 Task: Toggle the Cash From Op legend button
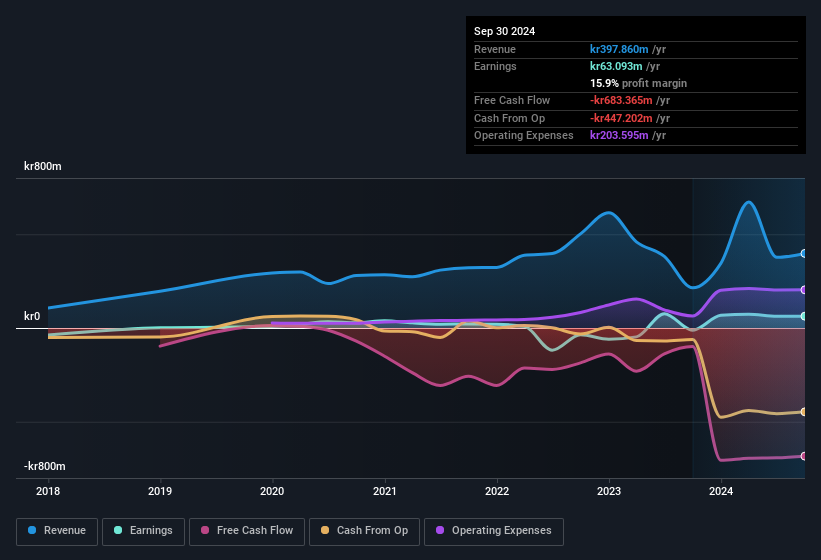364,532
